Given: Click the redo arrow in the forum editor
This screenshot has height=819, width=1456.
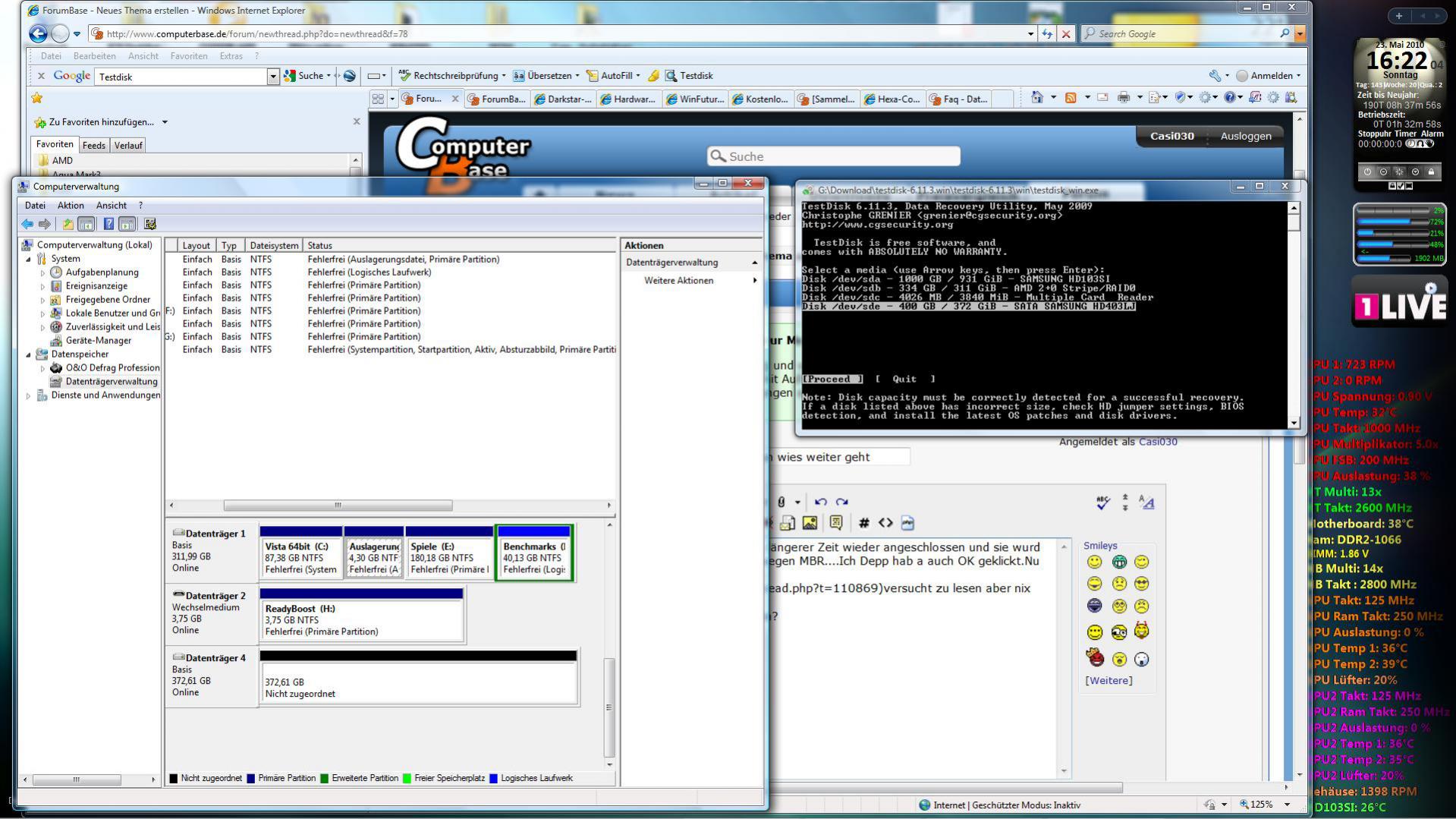Looking at the screenshot, I should [841, 502].
